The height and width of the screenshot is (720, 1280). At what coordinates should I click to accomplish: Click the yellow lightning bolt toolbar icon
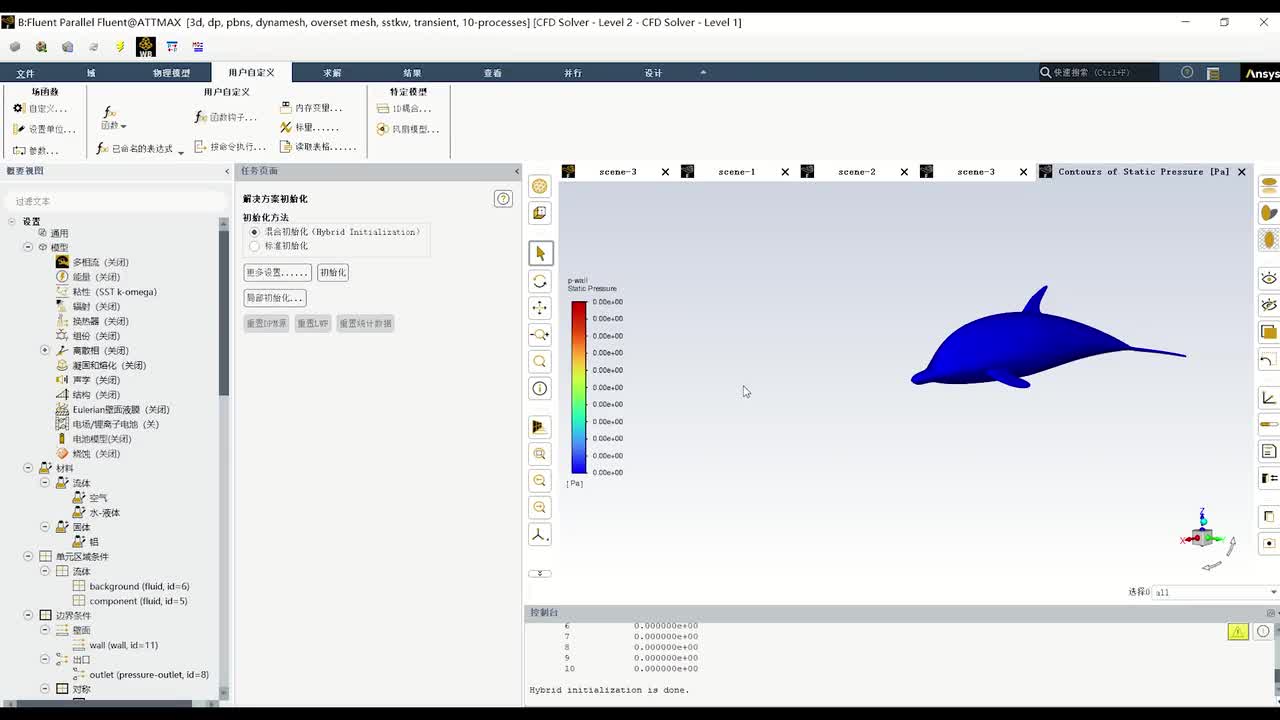click(120, 46)
